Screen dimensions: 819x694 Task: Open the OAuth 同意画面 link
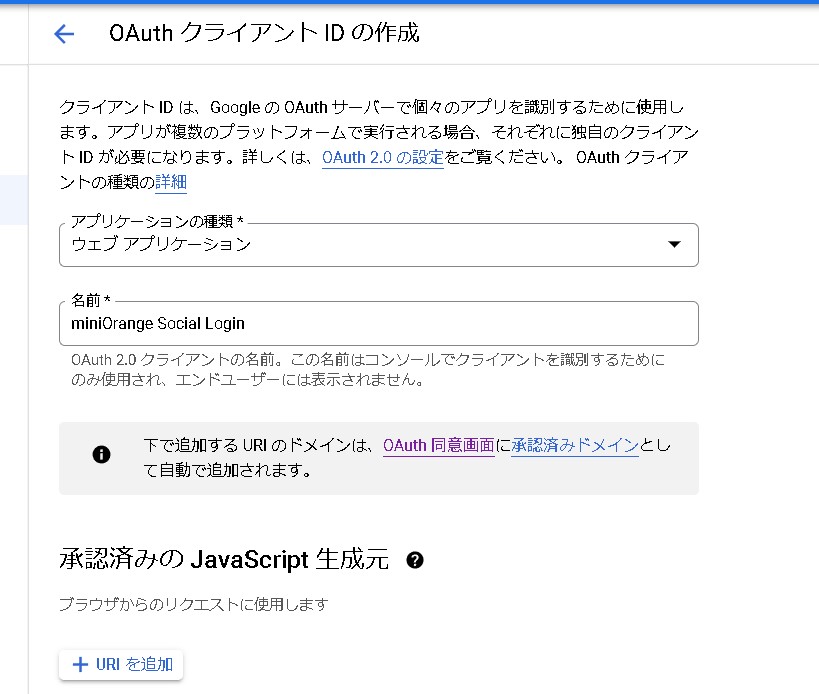click(x=438, y=446)
